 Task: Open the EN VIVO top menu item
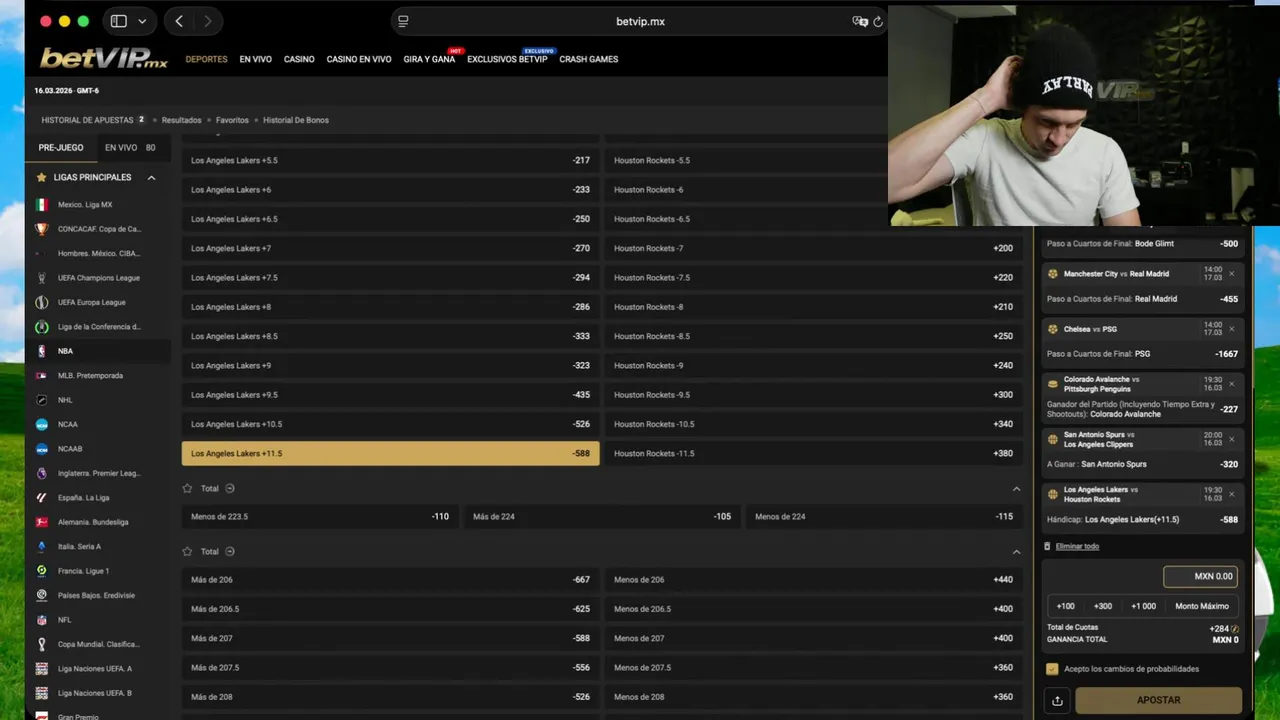click(255, 59)
